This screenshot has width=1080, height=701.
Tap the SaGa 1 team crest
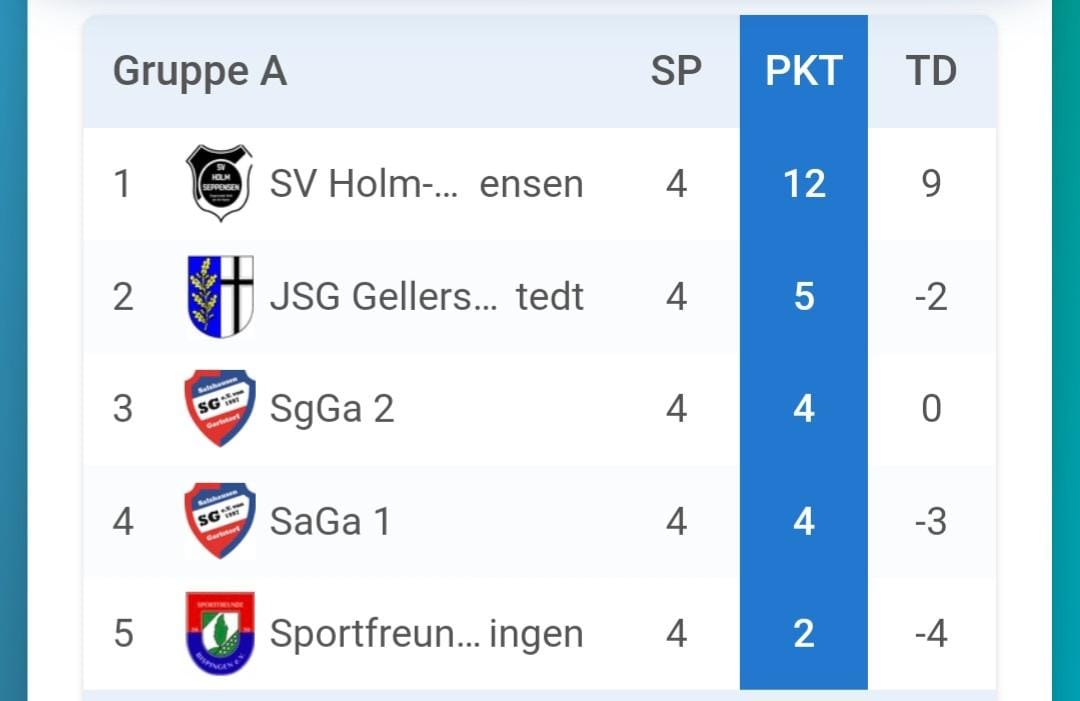click(x=220, y=521)
